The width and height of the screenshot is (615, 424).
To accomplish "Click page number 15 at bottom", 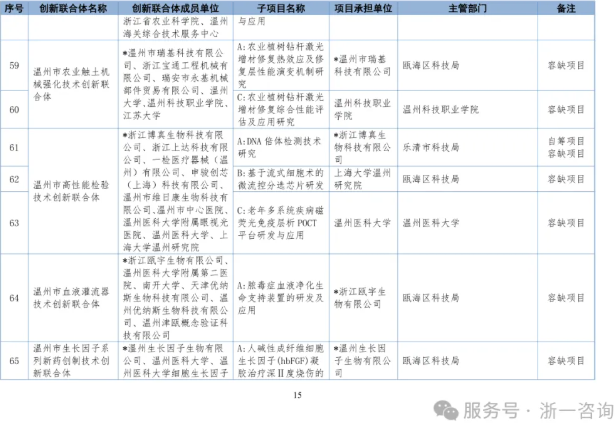I will (296, 395).
